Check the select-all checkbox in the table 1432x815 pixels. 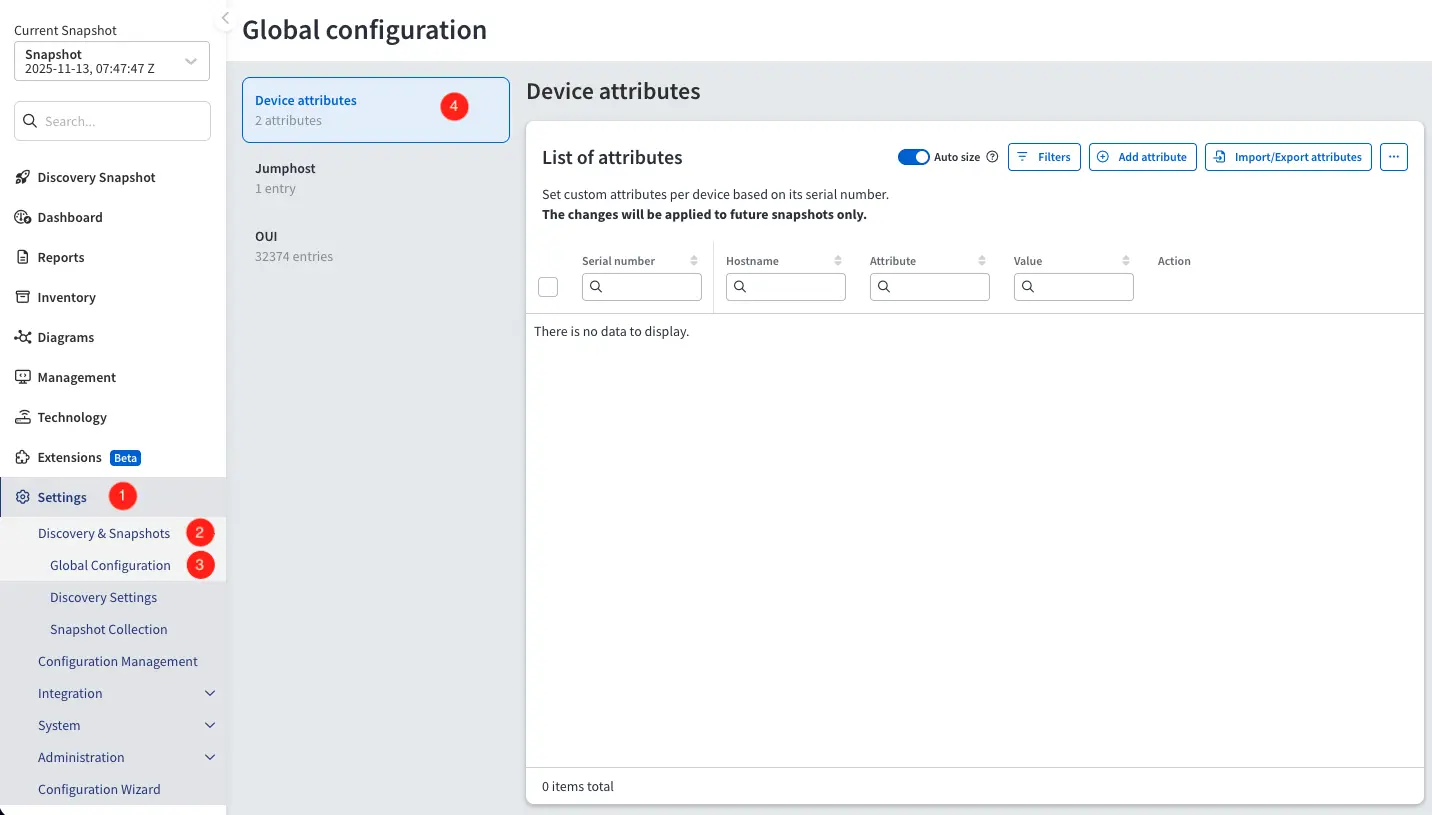pyautogui.click(x=548, y=286)
